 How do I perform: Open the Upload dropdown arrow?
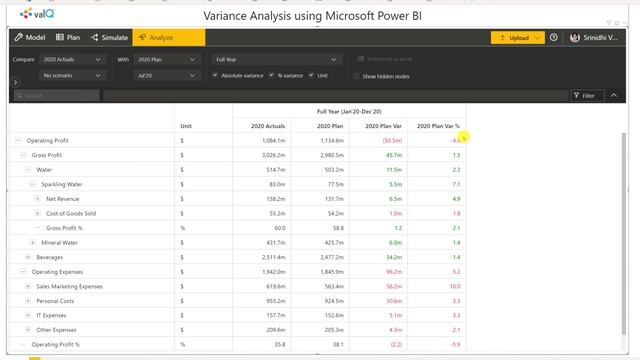(538, 38)
